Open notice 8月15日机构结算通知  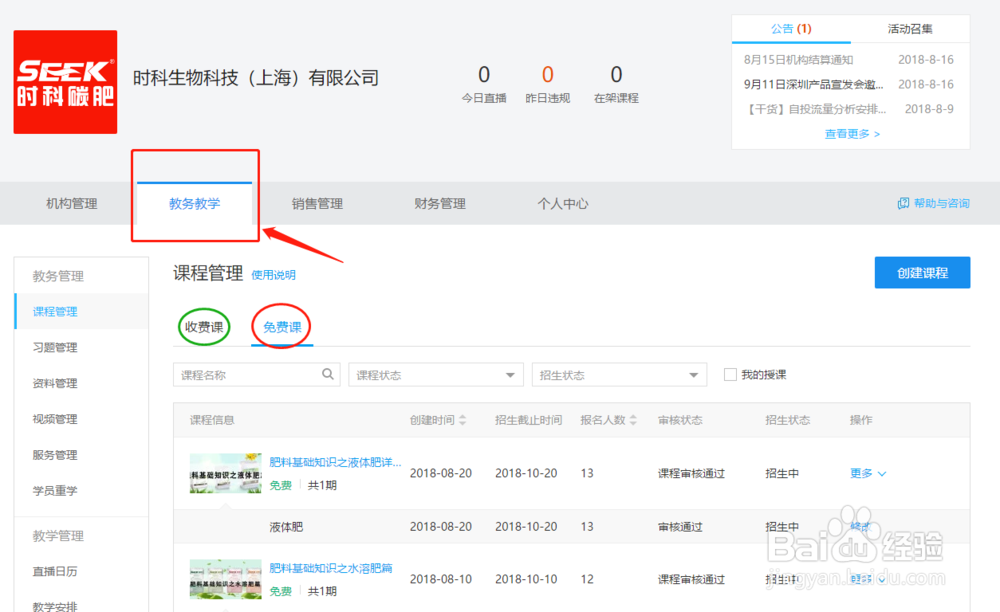pyautogui.click(x=798, y=59)
